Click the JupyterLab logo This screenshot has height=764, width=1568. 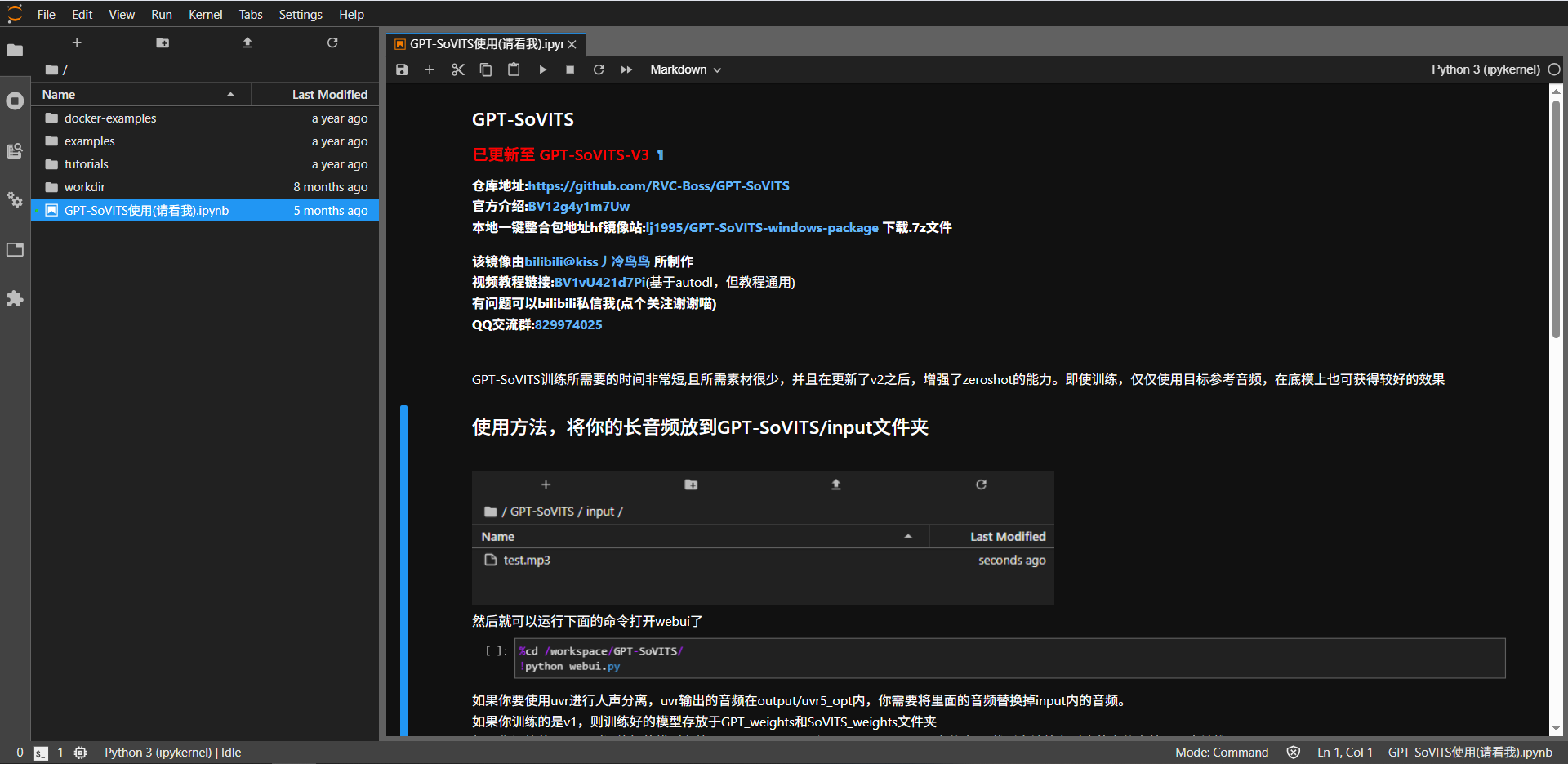tap(15, 14)
